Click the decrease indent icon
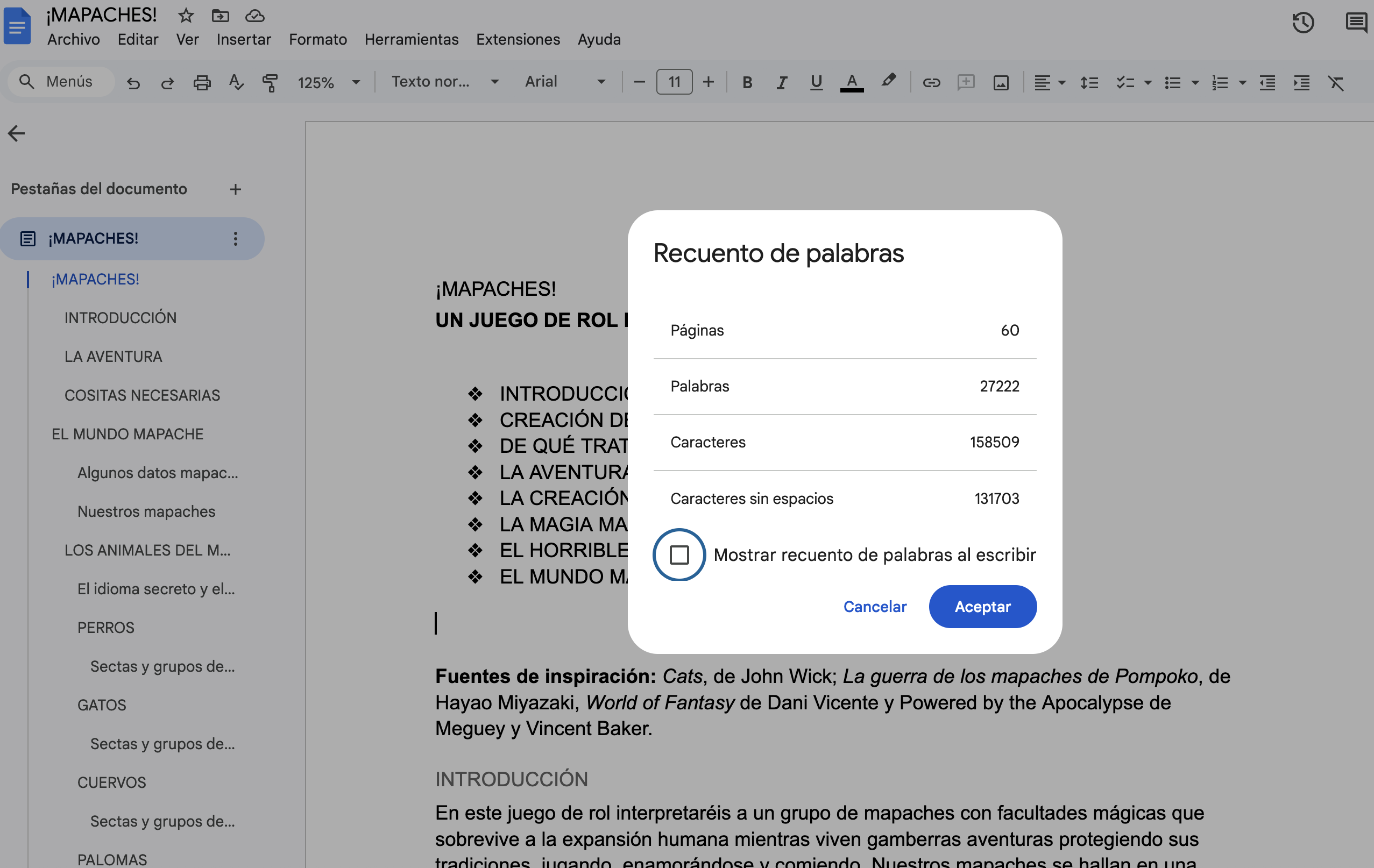 1267,83
